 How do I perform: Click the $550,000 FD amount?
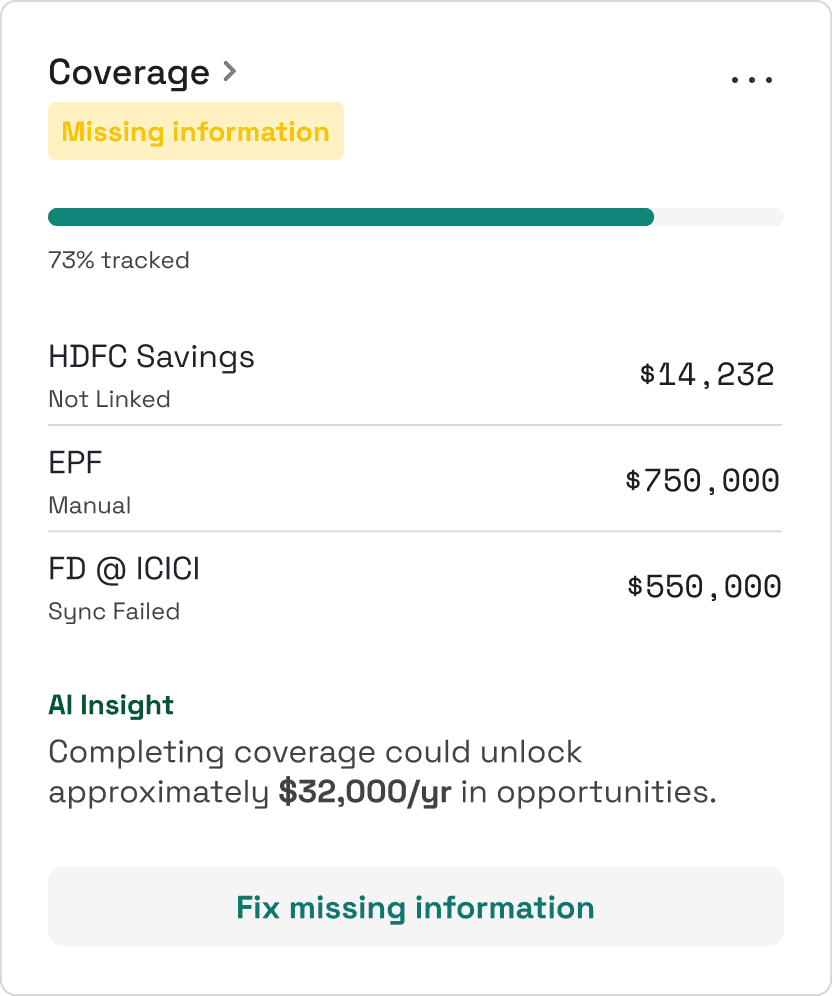point(704,587)
